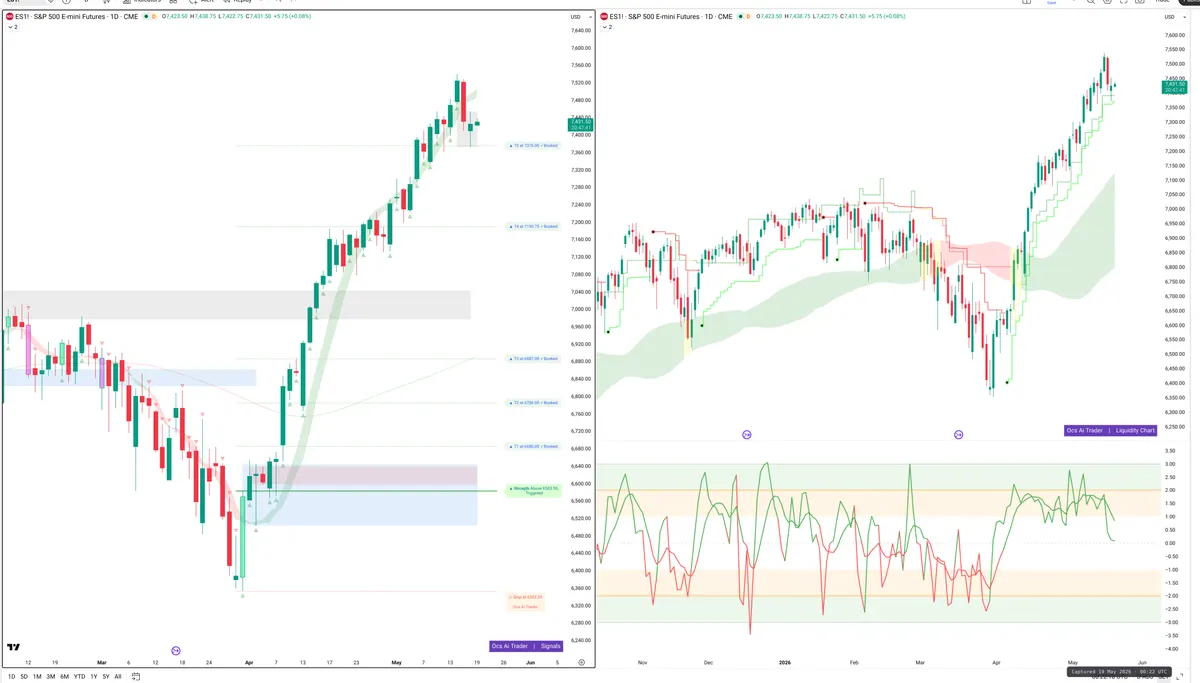Image resolution: width=1200 pixels, height=683 pixels.
Task: Click the T4 target Booked label
Action: point(535,226)
